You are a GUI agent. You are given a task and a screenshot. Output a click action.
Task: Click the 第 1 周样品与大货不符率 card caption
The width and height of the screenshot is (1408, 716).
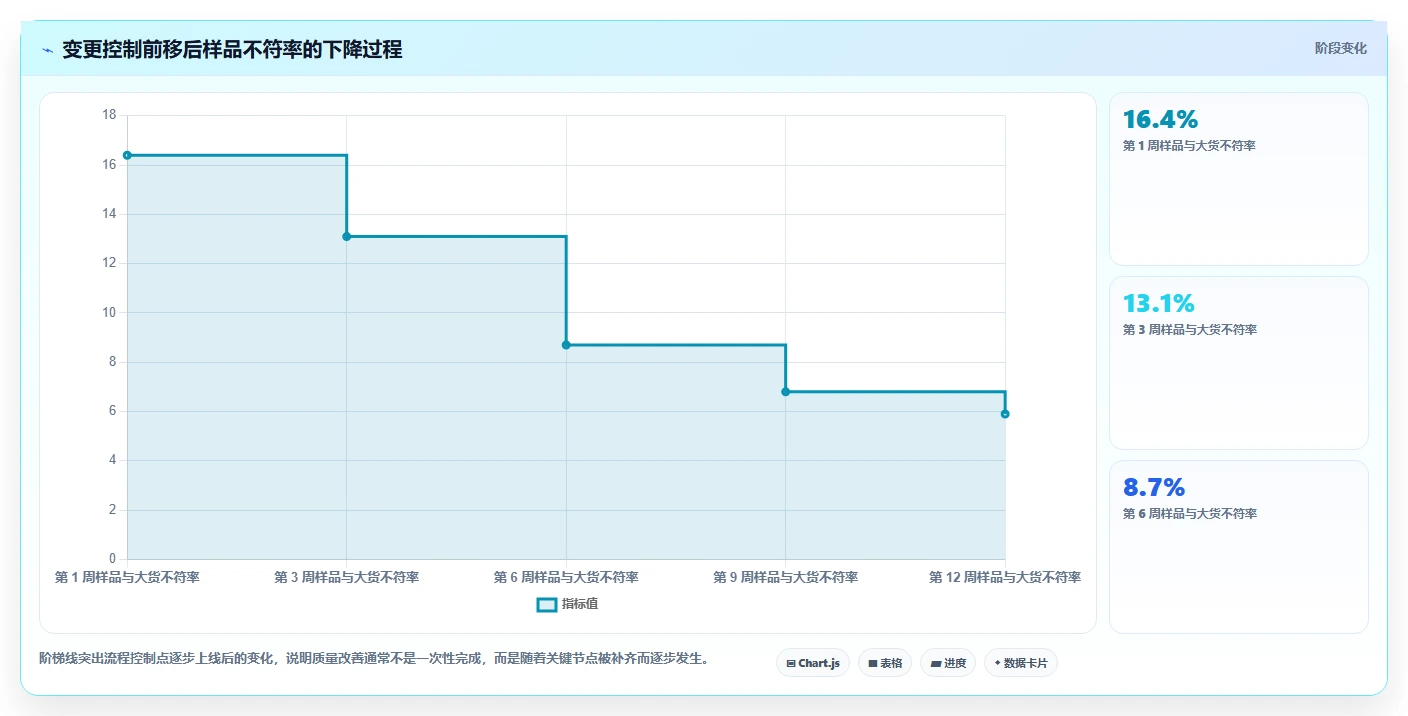pos(1189,146)
